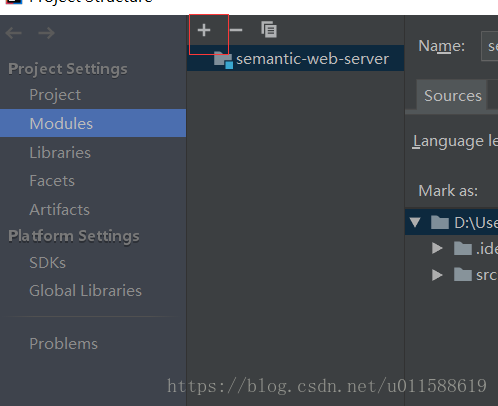Image resolution: width=498 pixels, height=406 pixels.
Task: Open the Sources tab
Action: pyautogui.click(x=453, y=96)
